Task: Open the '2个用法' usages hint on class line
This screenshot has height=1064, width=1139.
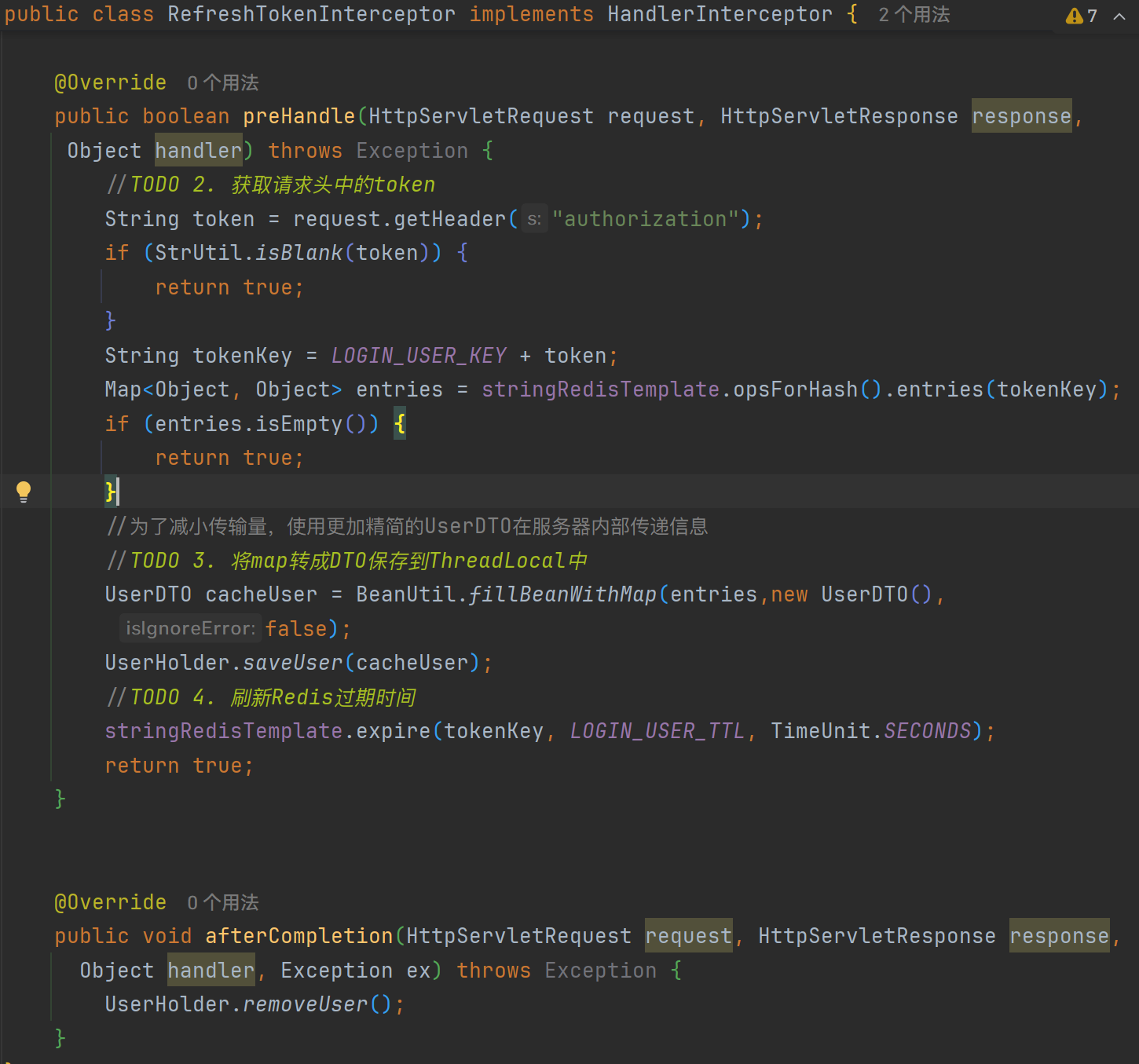Action: click(914, 15)
